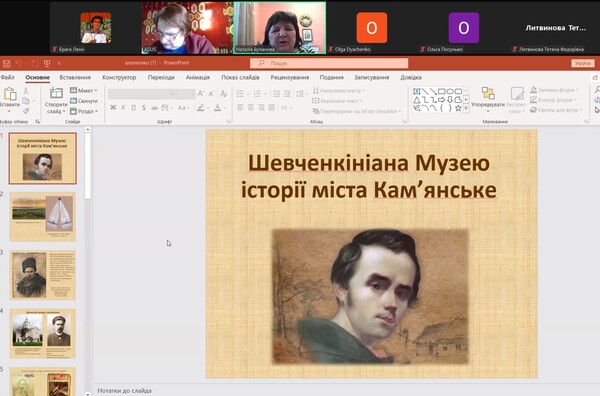Click the Change Case Aa icon
600x396 pixels.
tap(183, 108)
